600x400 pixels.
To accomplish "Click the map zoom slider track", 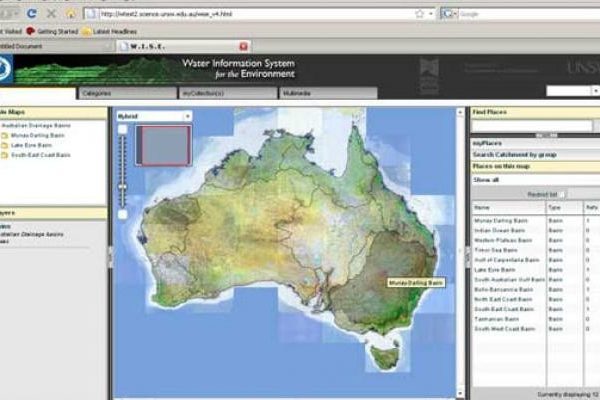I will (123, 170).
